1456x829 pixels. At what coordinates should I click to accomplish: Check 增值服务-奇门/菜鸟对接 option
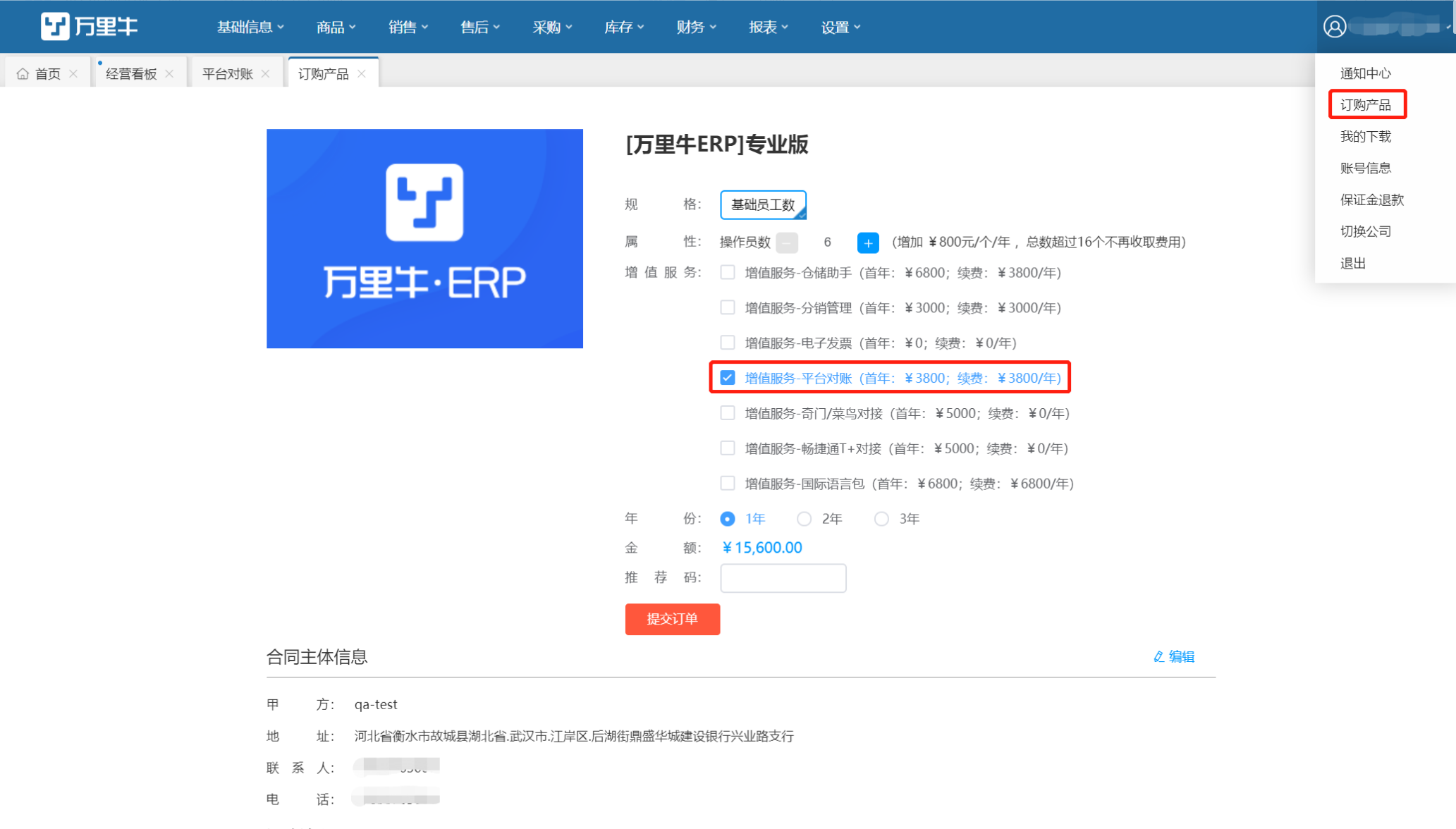727,413
